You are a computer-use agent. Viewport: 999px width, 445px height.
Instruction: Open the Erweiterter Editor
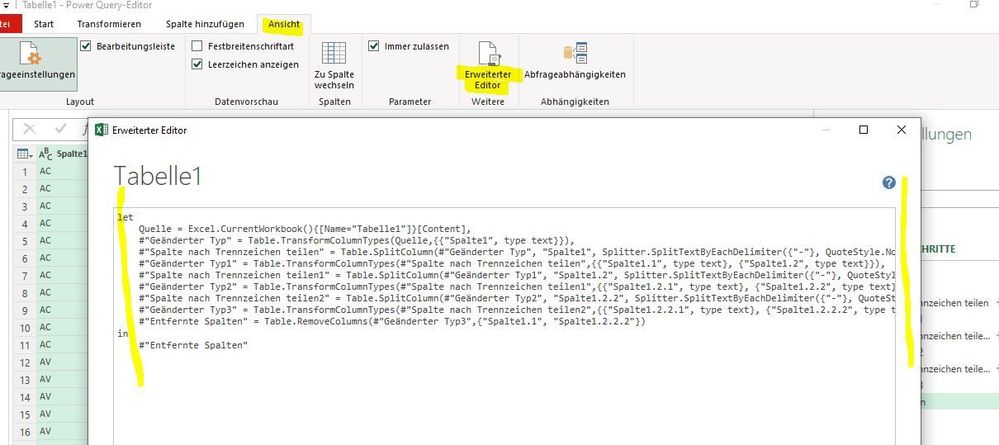[x=488, y=64]
